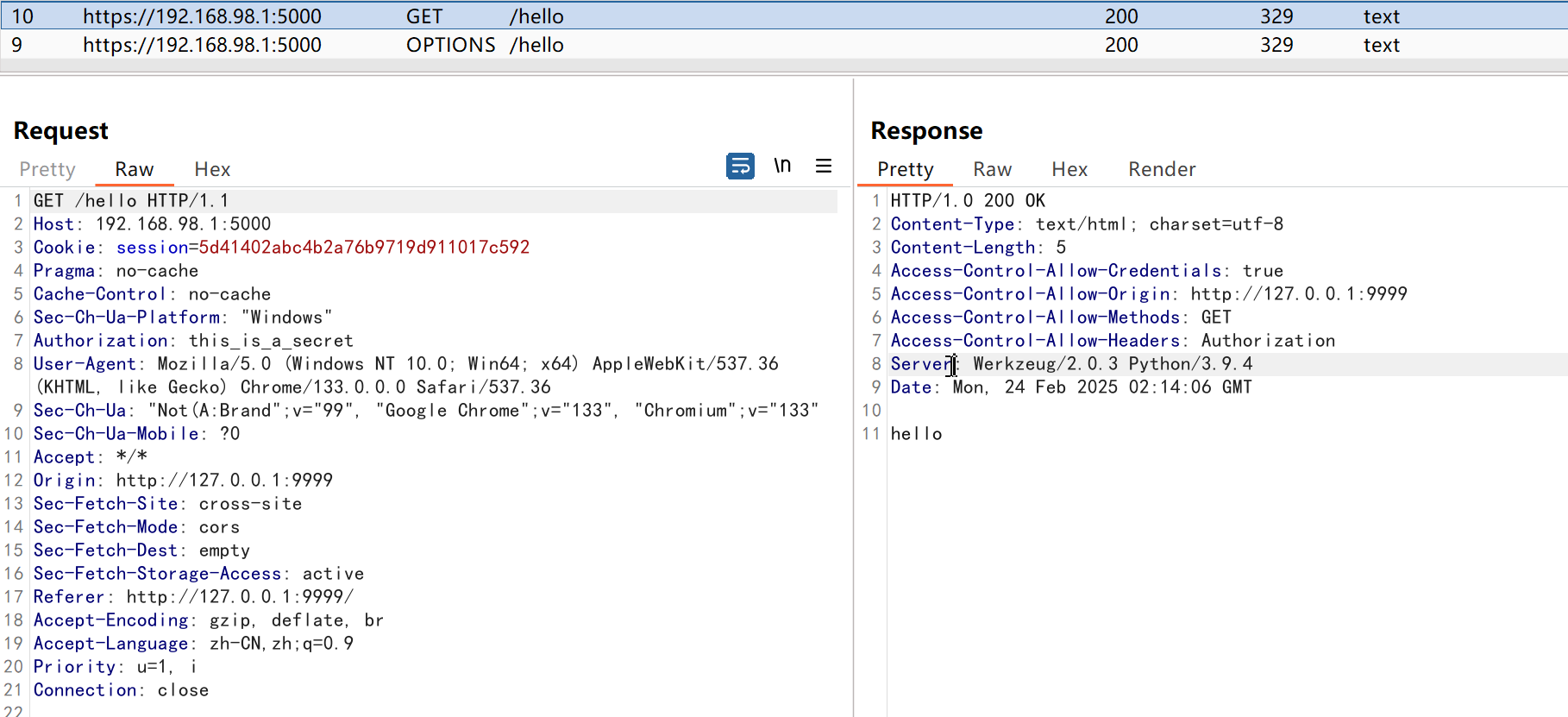This screenshot has height=717, width=1568.
Task: Select the Response Pretty tab
Action: [x=905, y=169]
